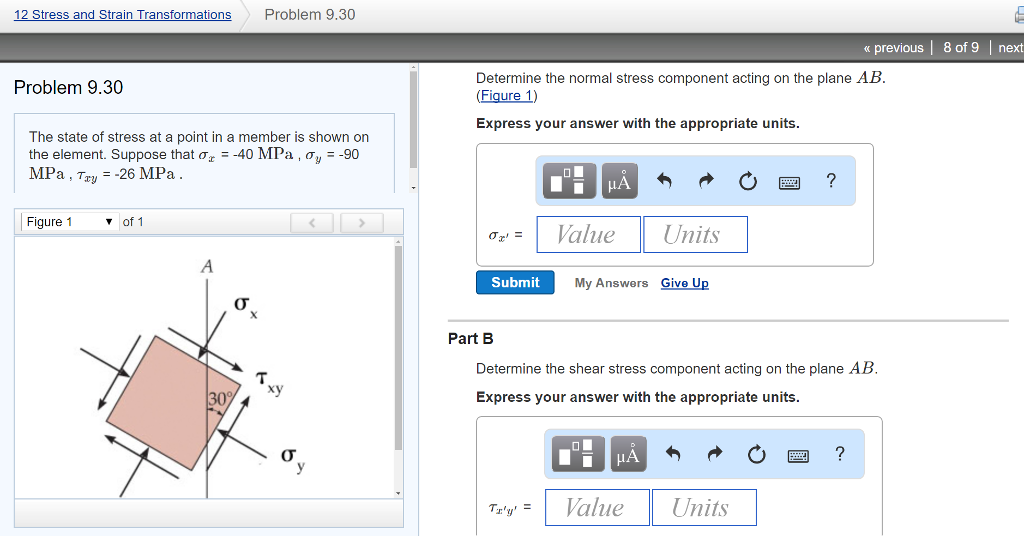Click Submit button for Part A

(515, 283)
